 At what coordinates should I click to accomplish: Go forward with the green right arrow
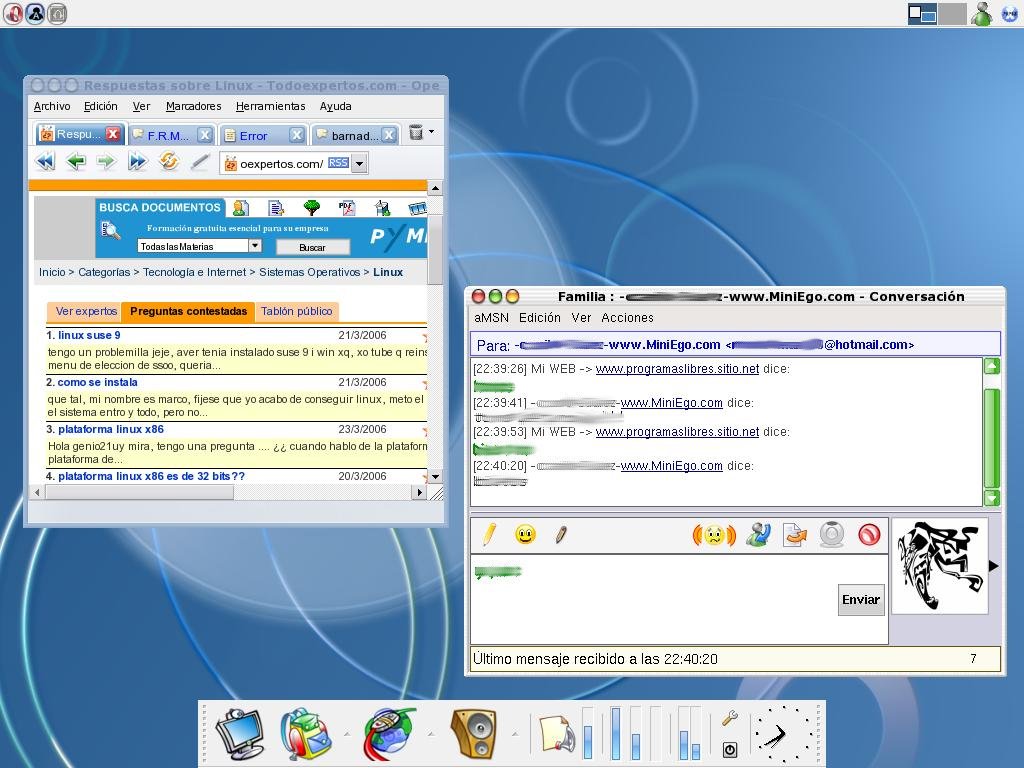pyautogui.click(x=106, y=161)
